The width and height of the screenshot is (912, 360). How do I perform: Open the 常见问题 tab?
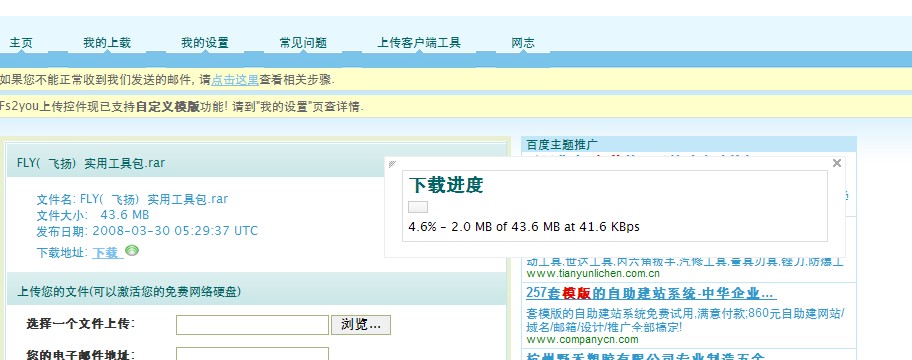(x=303, y=43)
